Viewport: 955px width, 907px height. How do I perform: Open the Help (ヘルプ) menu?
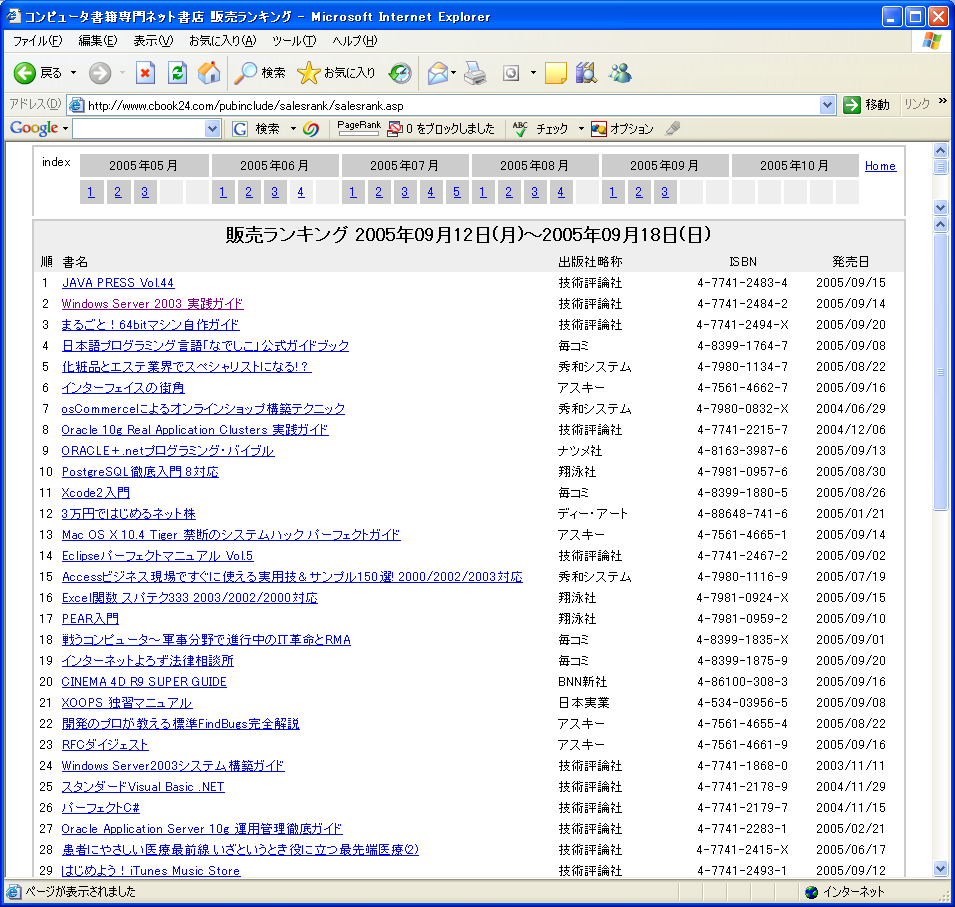coord(354,41)
